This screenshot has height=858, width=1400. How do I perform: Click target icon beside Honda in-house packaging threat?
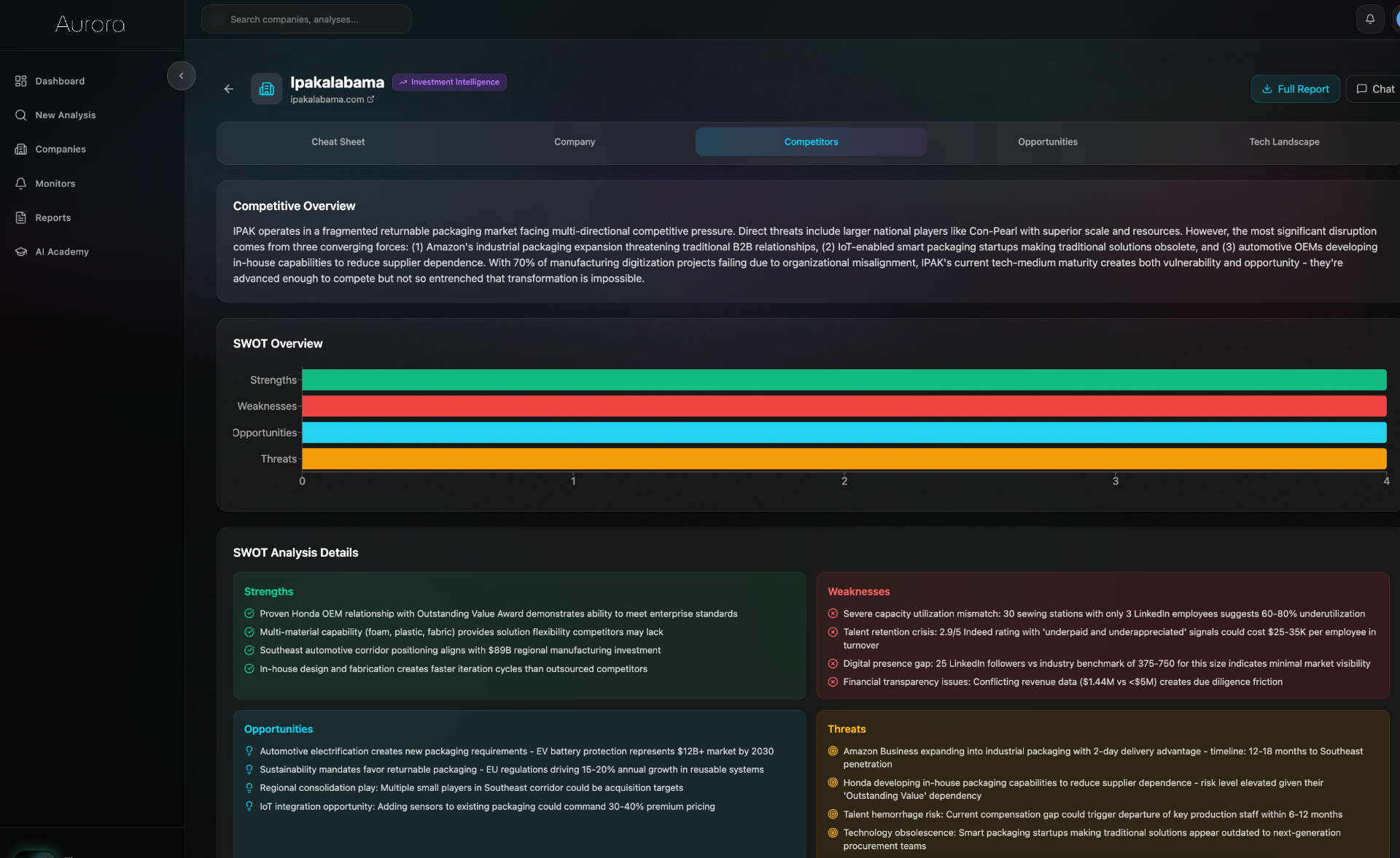(833, 782)
